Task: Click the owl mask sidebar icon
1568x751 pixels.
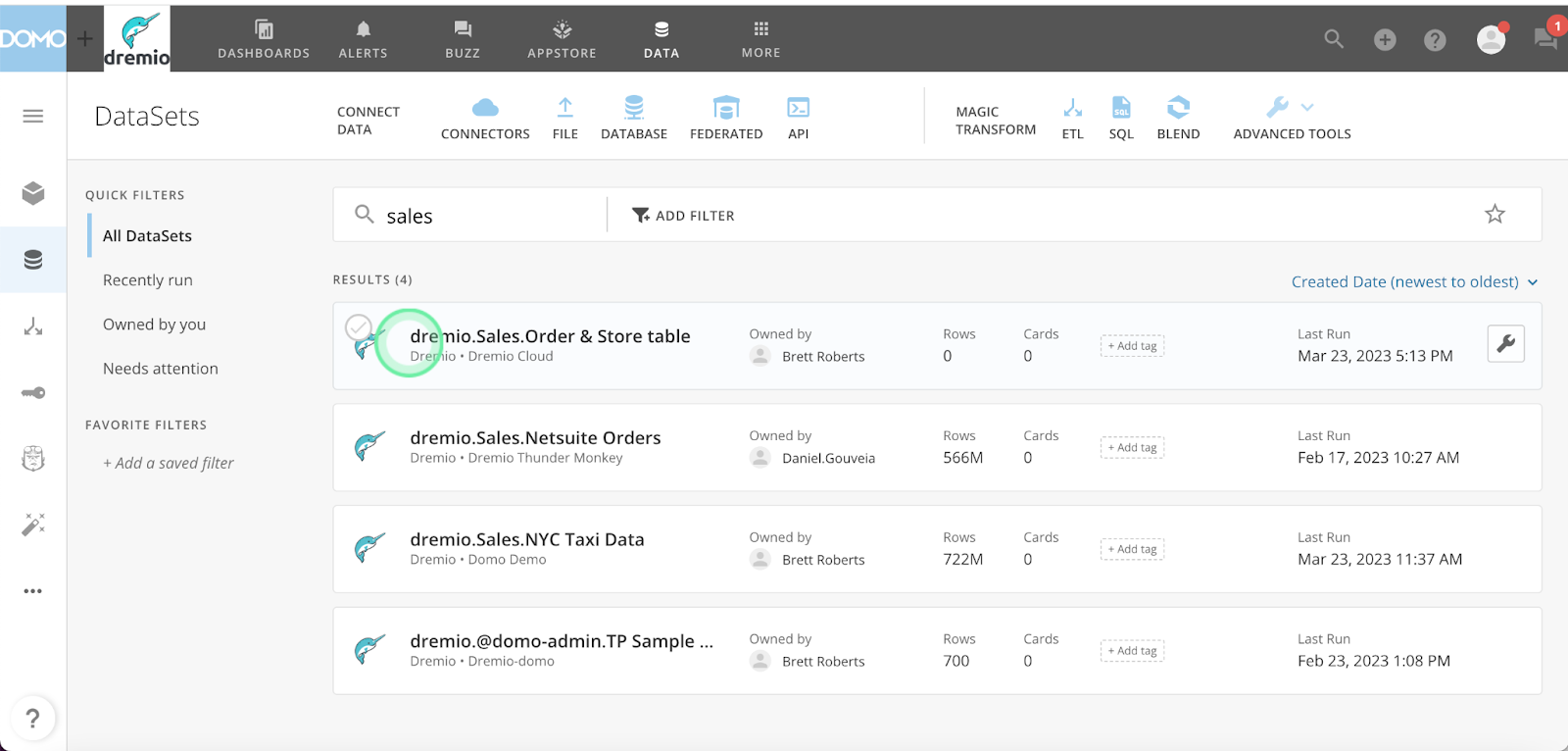Action: coord(33,459)
